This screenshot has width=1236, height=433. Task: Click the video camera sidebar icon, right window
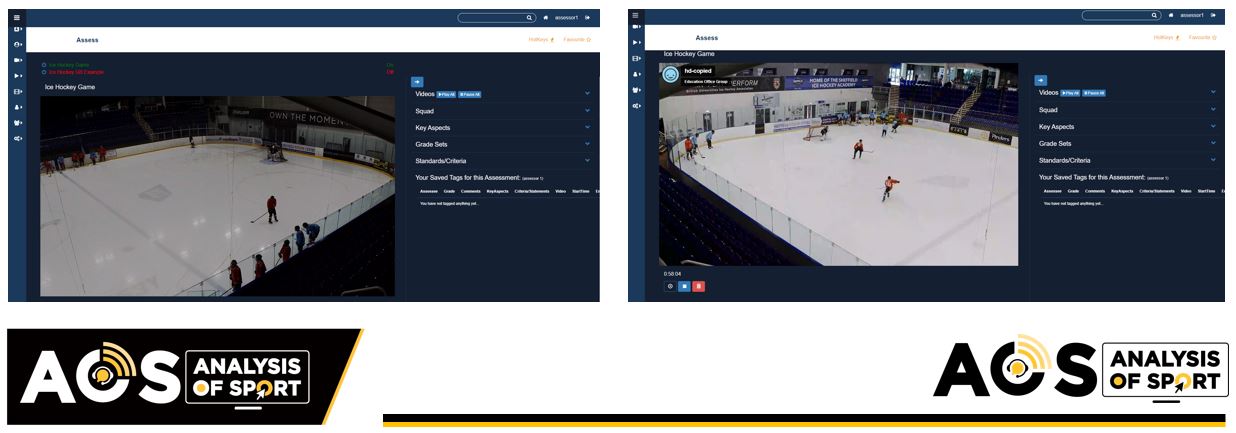[x=636, y=27]
